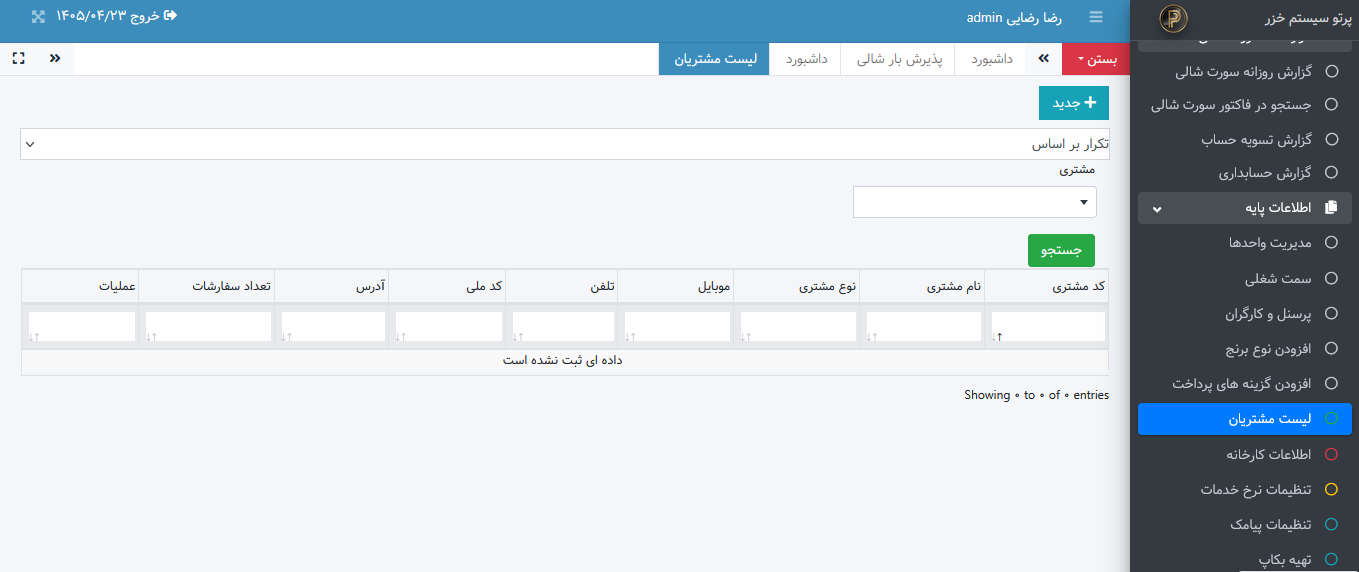Click the کد مشتری filter input
Image resolution: width=1359 pixels, height=572 pixels.
pos(1049,327)
